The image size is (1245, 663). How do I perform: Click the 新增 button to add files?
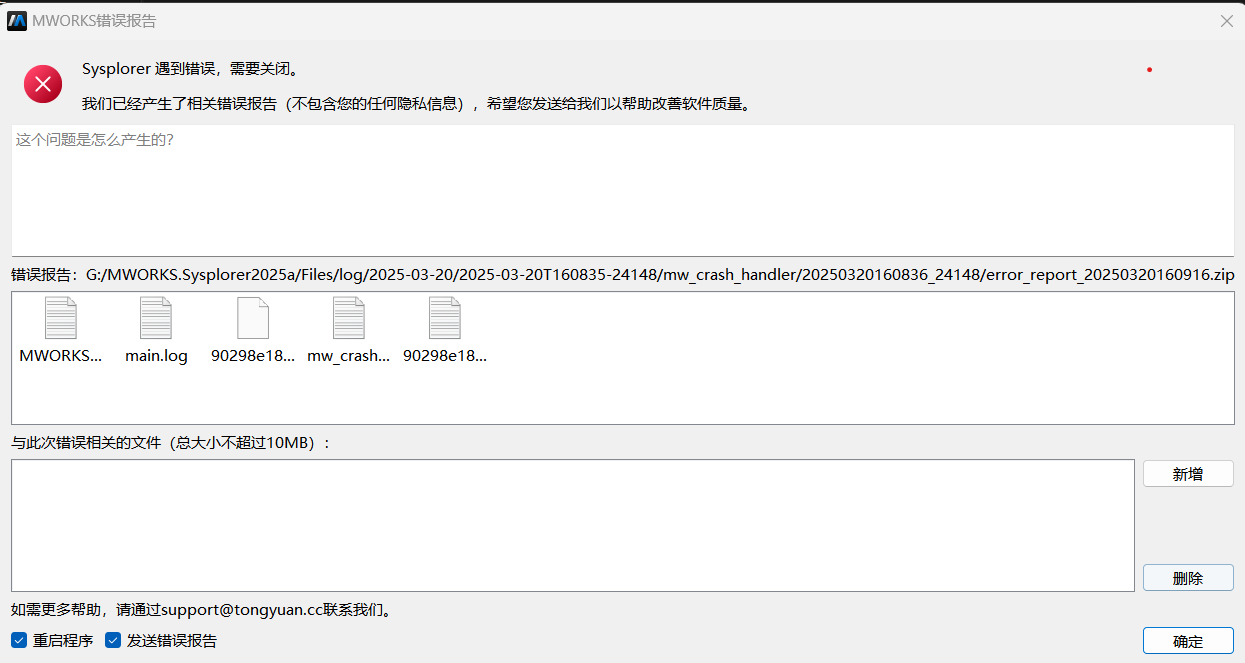click(x=1188, y=474)
